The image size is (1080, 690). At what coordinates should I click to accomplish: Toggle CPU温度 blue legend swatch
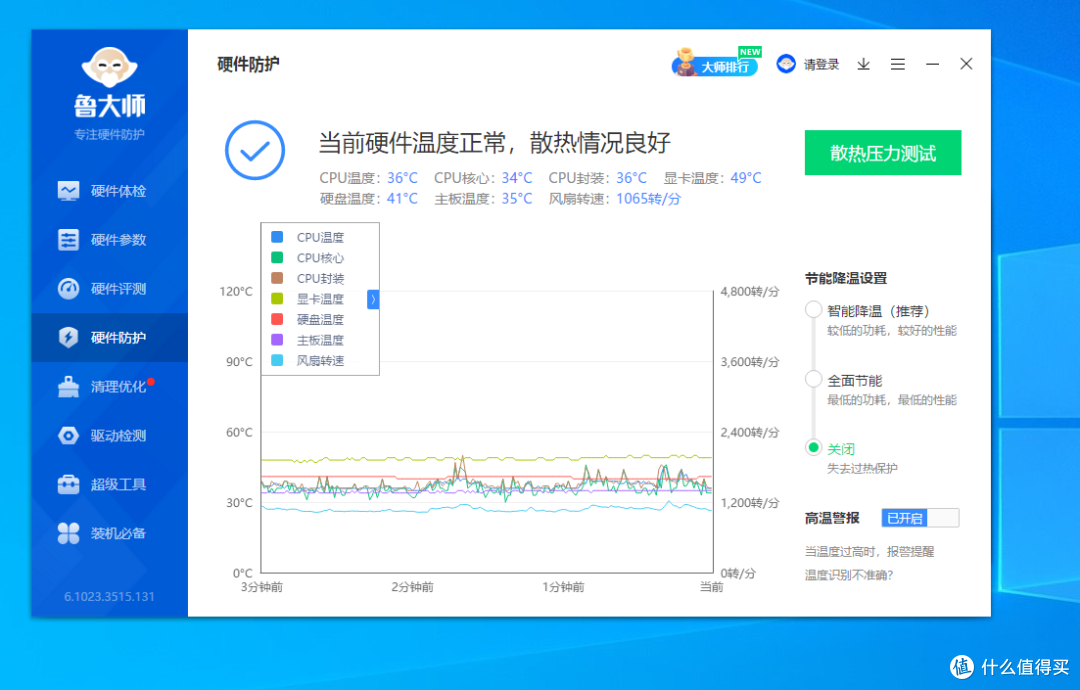277,237
